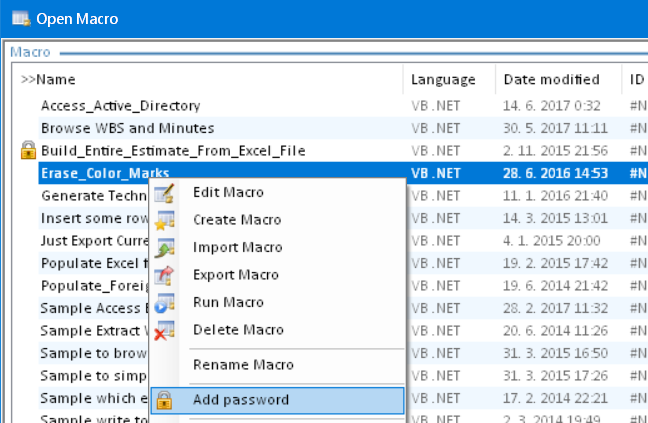This screenshot has width=648, height=423.
Task: Click the Open Macro window title icon
Action: click(x=19, y=18)
